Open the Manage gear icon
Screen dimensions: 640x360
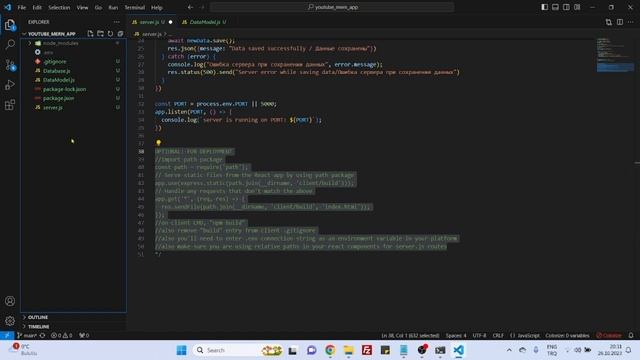pyautogui.click(x=10, y=321)
